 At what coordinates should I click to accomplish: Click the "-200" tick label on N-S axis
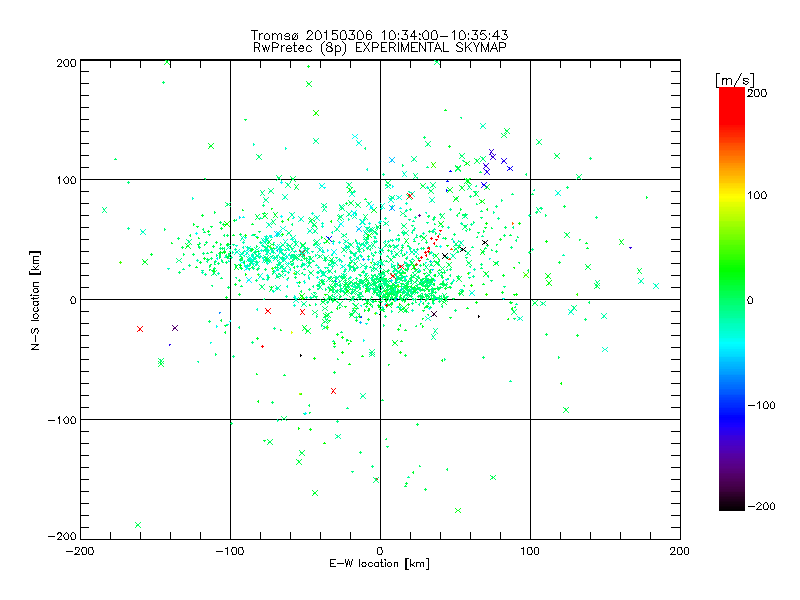(x=62, y=536)
